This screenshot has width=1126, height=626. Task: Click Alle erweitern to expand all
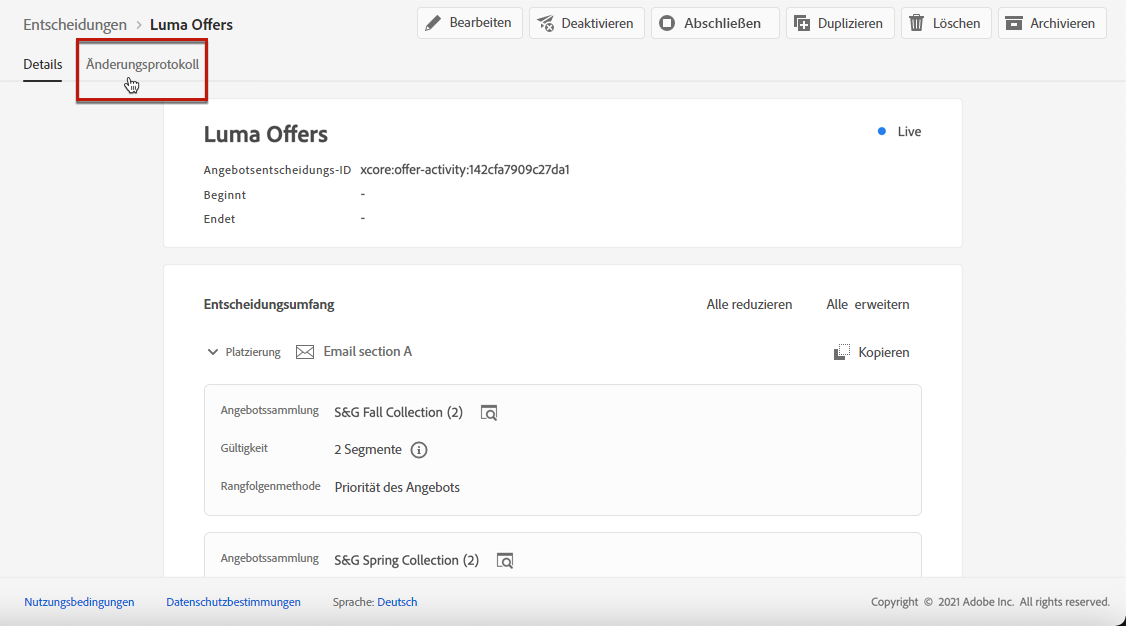click(x=867, y=304)
